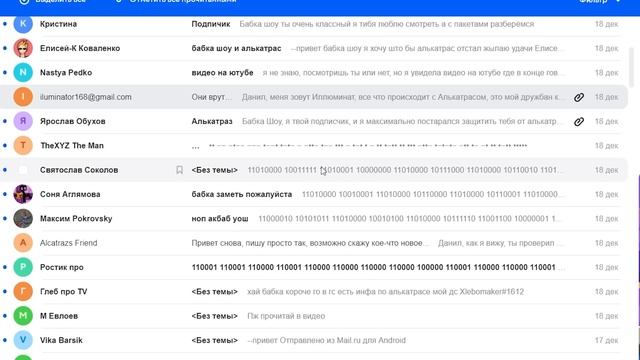Click '17 дек' date on Vika Barsik row

tap(607, 340)
